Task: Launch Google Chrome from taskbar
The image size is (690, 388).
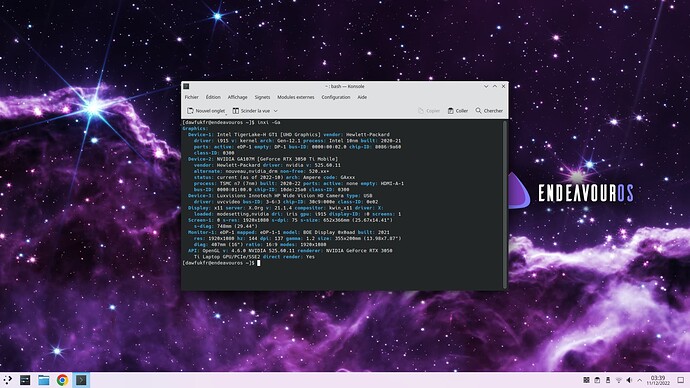Action: click(62, 380)
